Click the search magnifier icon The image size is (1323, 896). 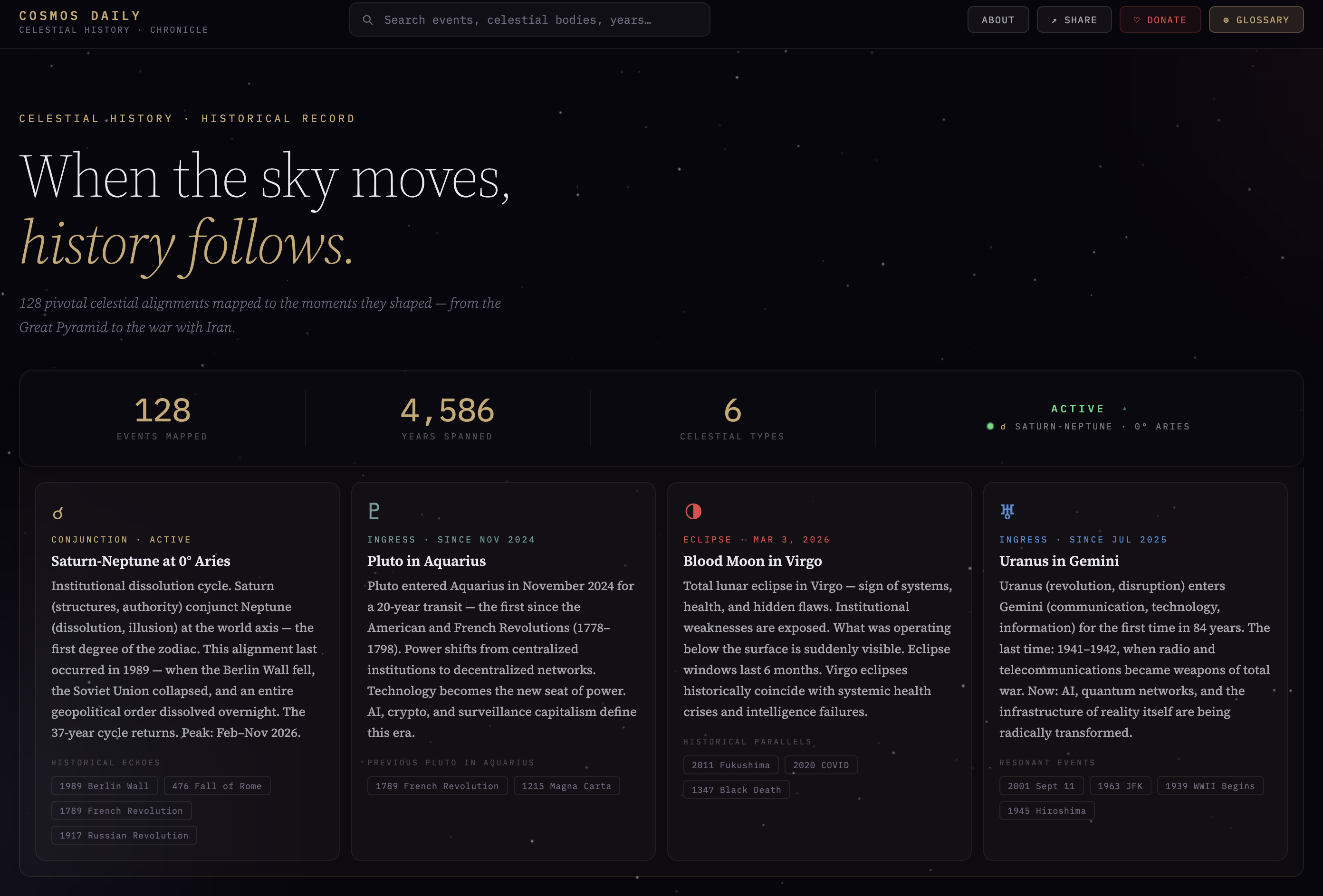(x=368, y=20)
